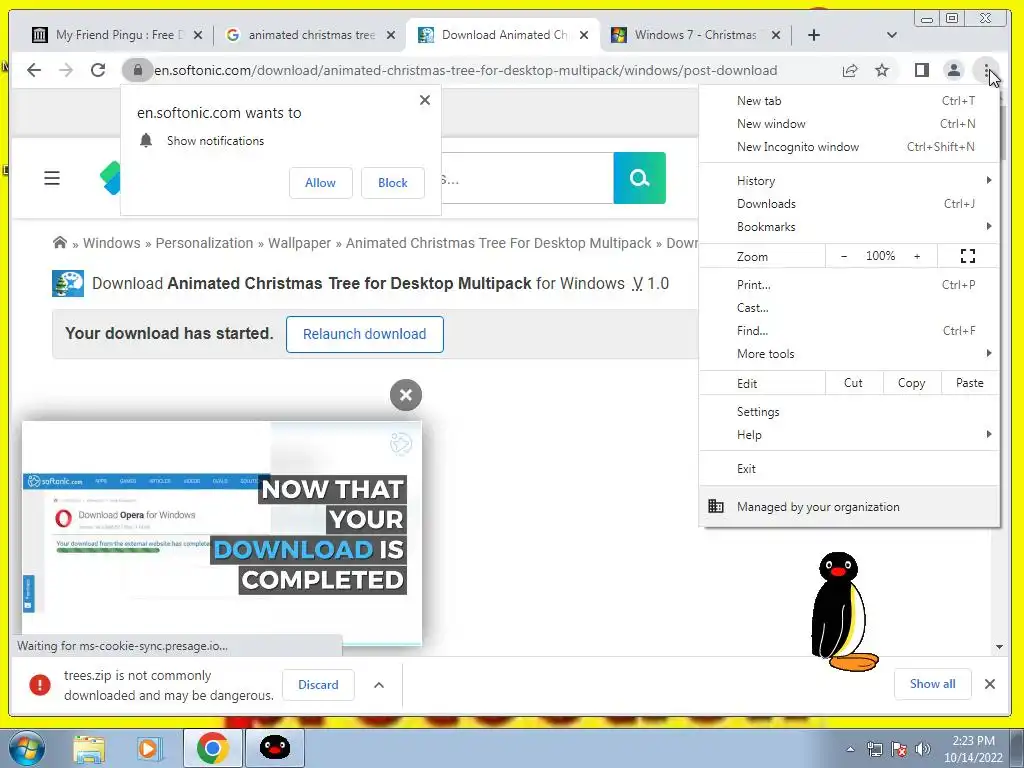The image size is (1024, 768).
Task: Choose Find in Chrome menu
Action: point(849,330)
